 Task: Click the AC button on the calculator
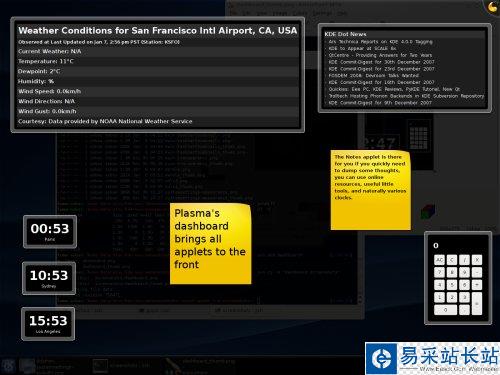pos(439,260)
